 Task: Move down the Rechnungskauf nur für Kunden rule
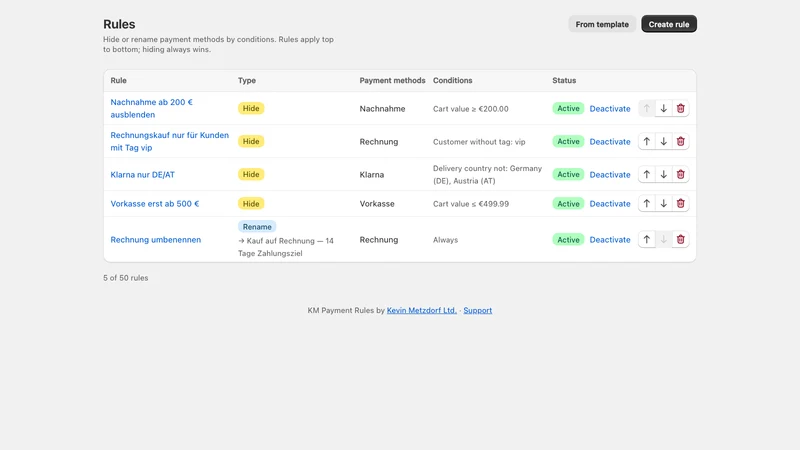(663, 141)
